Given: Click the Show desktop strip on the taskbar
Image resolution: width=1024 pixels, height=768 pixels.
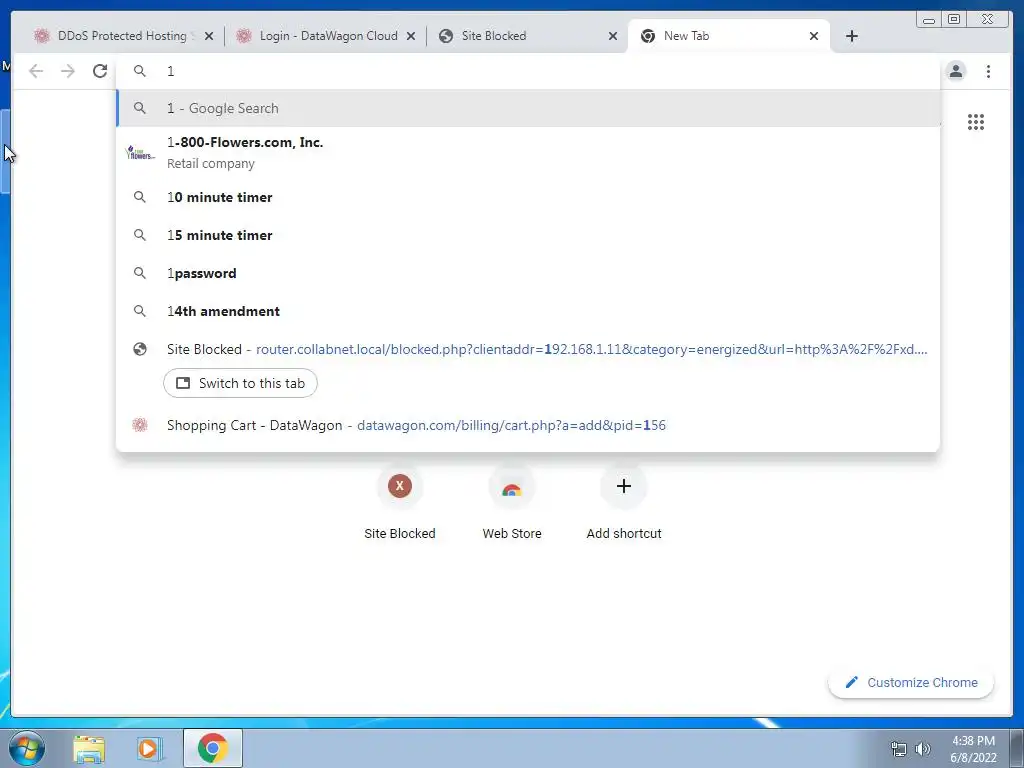Looking at the screenshot, I should tap(1017, 748).
